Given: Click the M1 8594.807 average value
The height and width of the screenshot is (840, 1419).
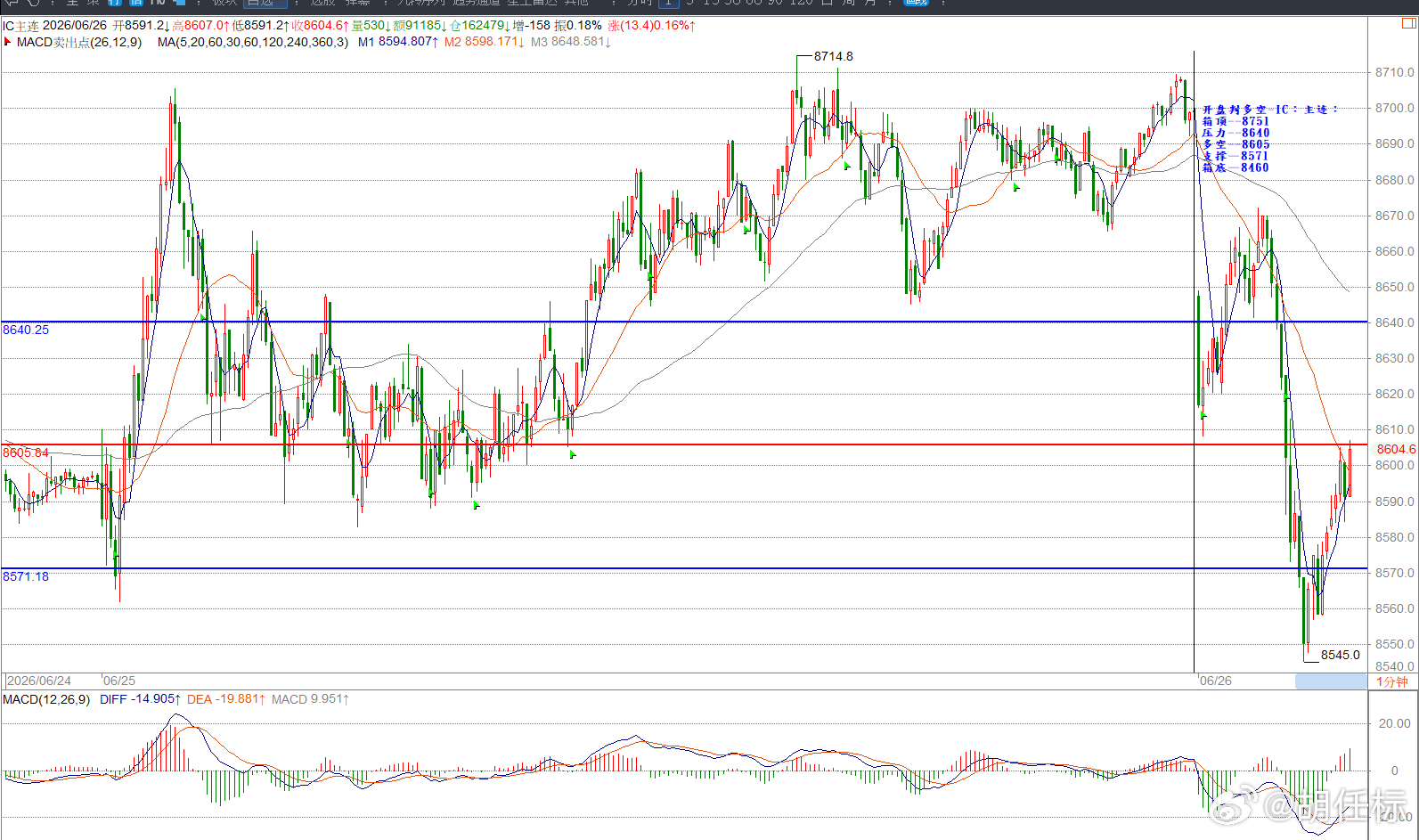Looking at the screenshot, I should click(x=398, y=42).
